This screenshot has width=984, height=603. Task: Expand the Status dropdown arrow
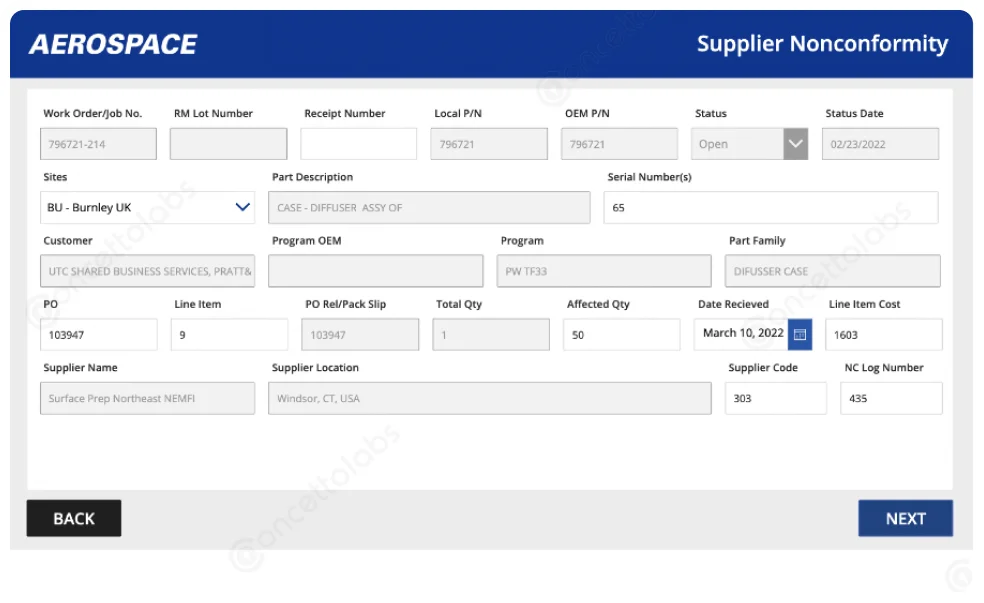(795, 144)
